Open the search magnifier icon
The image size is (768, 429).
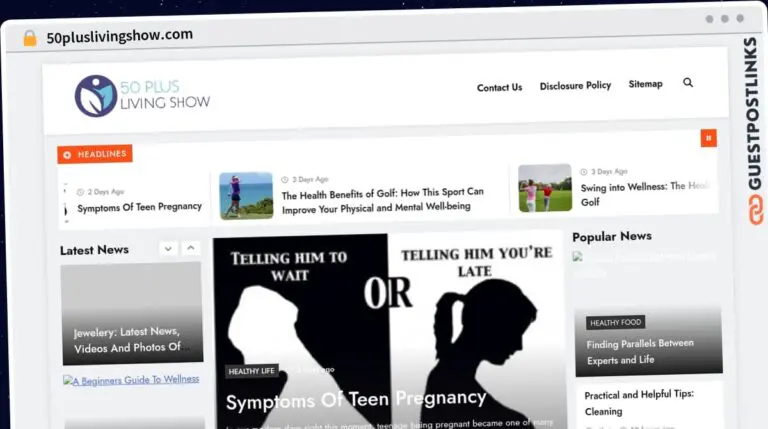click(x=688, y=83)
